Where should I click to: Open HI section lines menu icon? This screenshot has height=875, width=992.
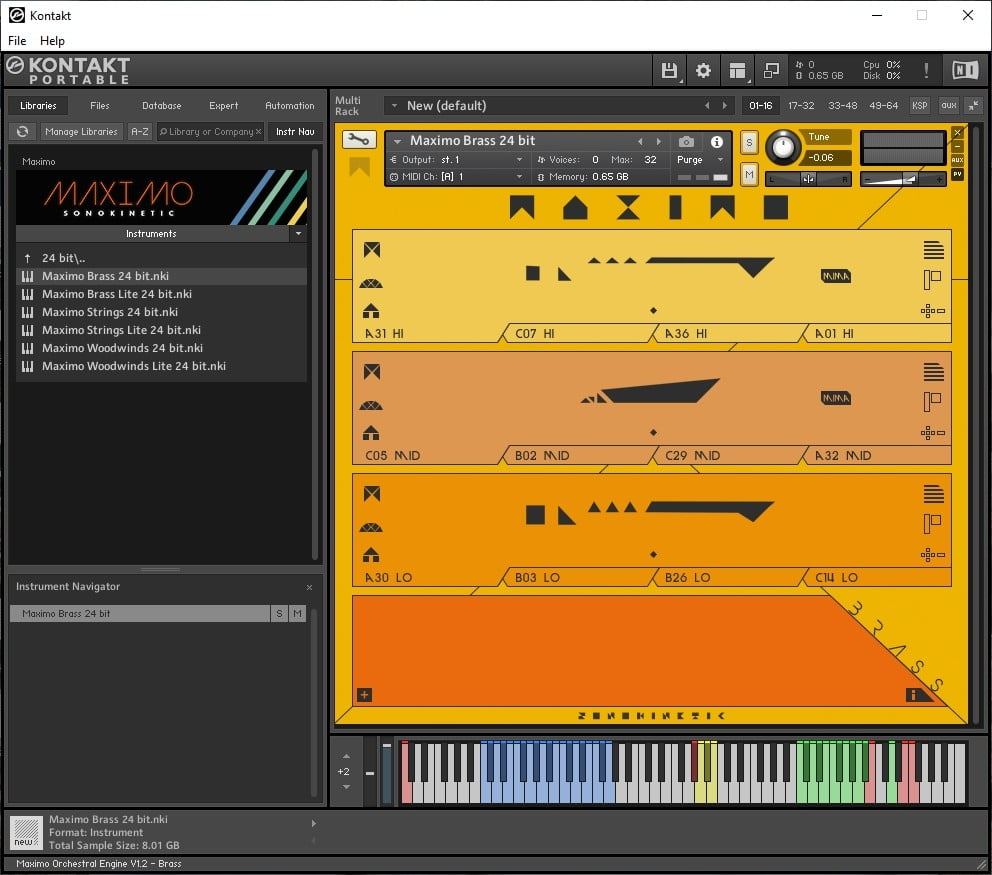[933, 250]
